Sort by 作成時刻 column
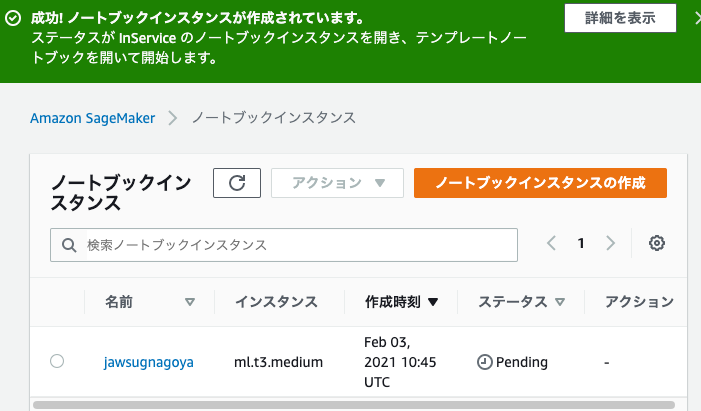Image resolution: width=701 pixels, height=411 pixels. (401, 302)
